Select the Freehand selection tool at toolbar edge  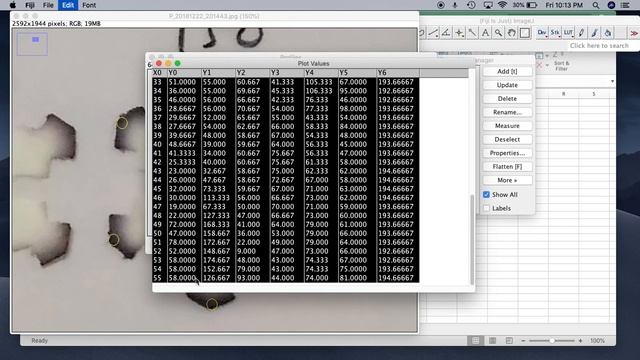click(x=422, y=33)
